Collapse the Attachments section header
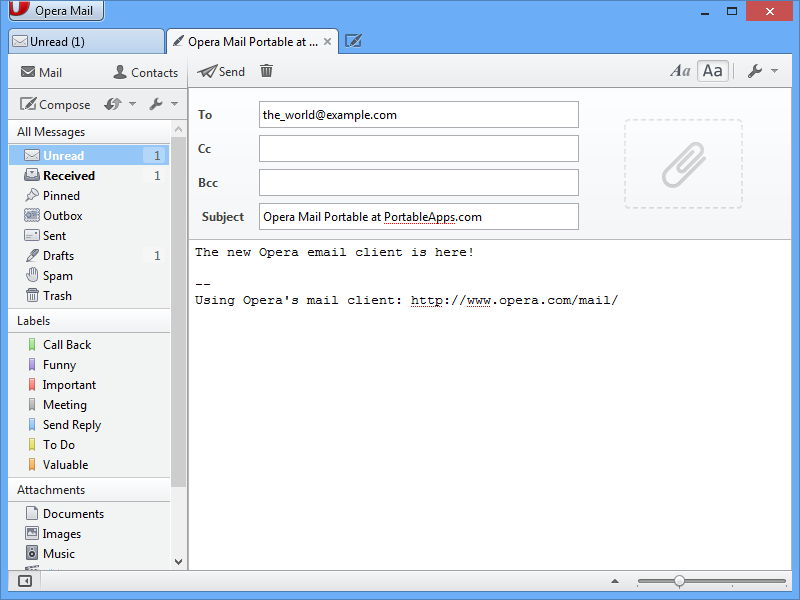 coord(89,490)
